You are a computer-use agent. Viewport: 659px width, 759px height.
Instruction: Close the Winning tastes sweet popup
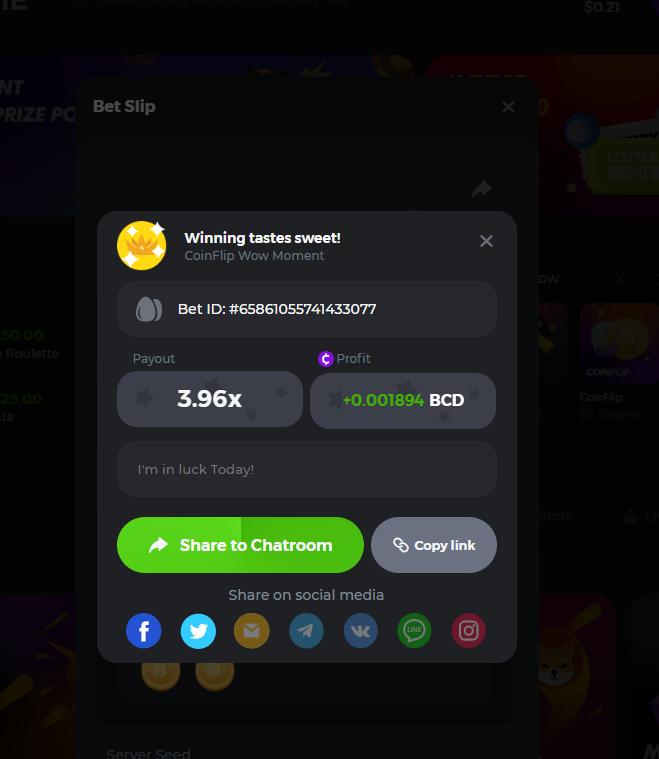(x=486, y=241)
